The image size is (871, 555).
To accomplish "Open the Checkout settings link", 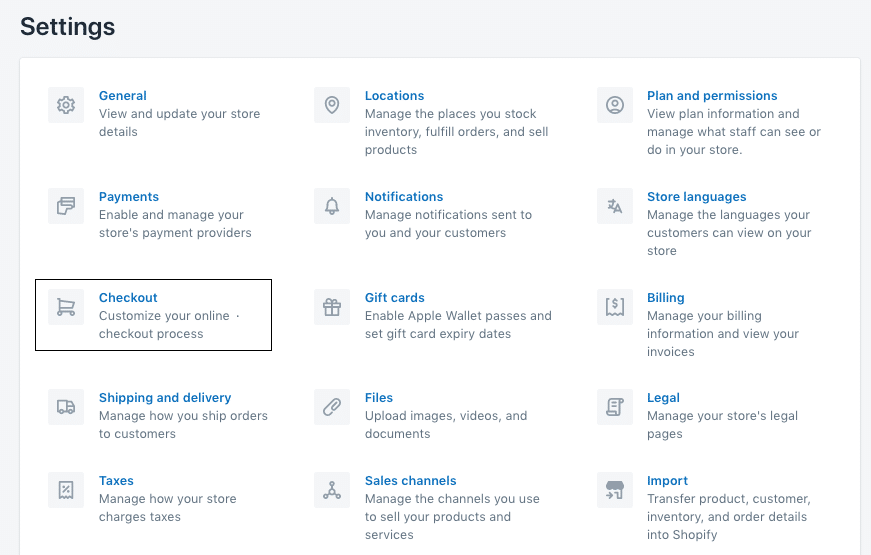I will pos(128,298).
